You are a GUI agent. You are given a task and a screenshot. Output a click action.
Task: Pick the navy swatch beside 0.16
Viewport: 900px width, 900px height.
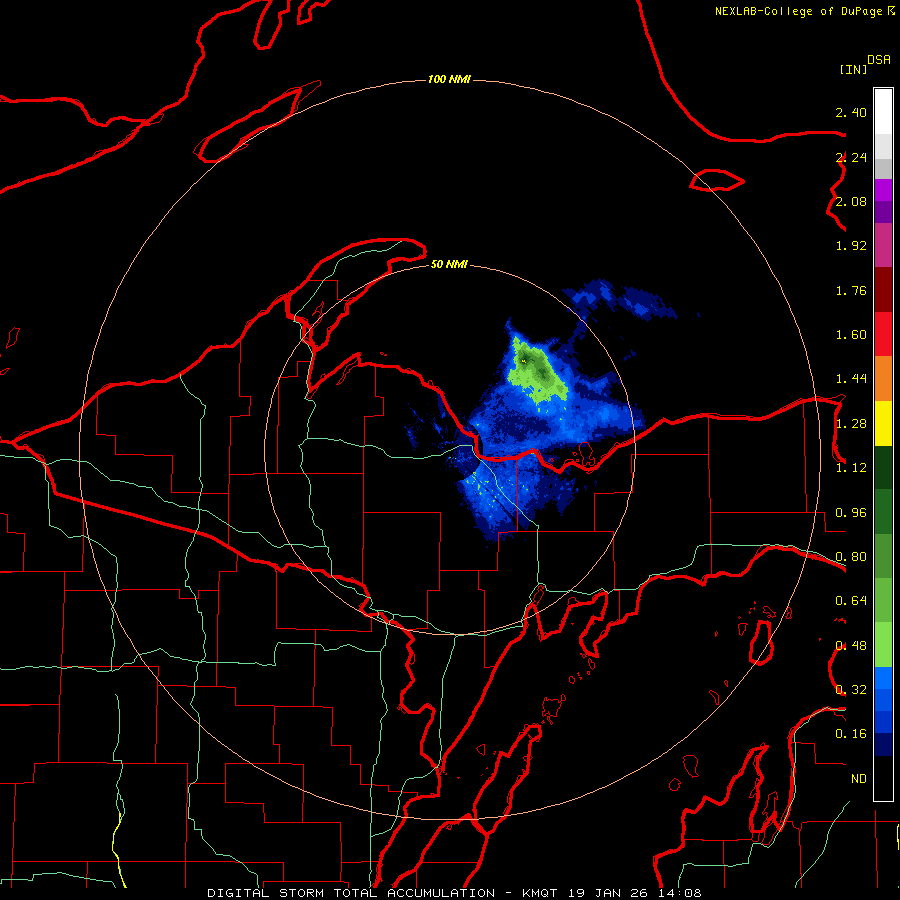coord(883,745)
